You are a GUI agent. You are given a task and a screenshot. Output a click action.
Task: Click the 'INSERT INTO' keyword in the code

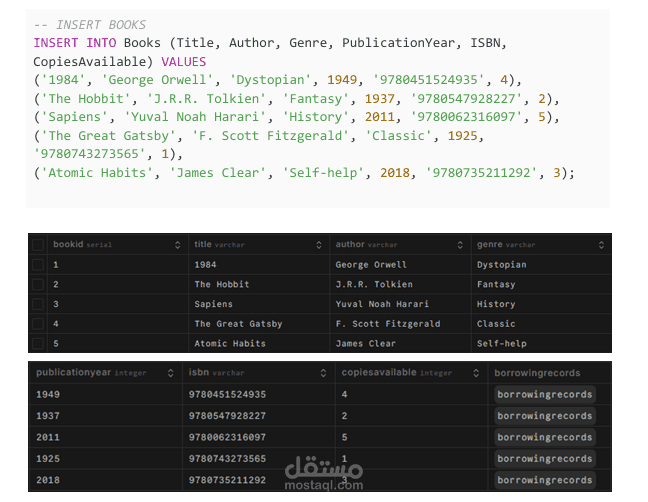click(75, 43)
